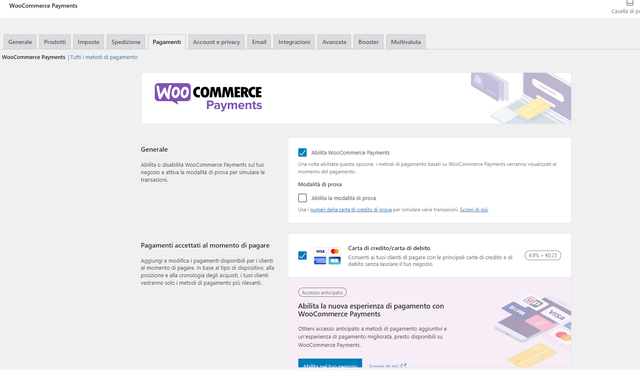Screen dimensions: 640x370
Task: Click the WooCommerce Payments sub-navigation item
Action: click(x=33, y=57)
